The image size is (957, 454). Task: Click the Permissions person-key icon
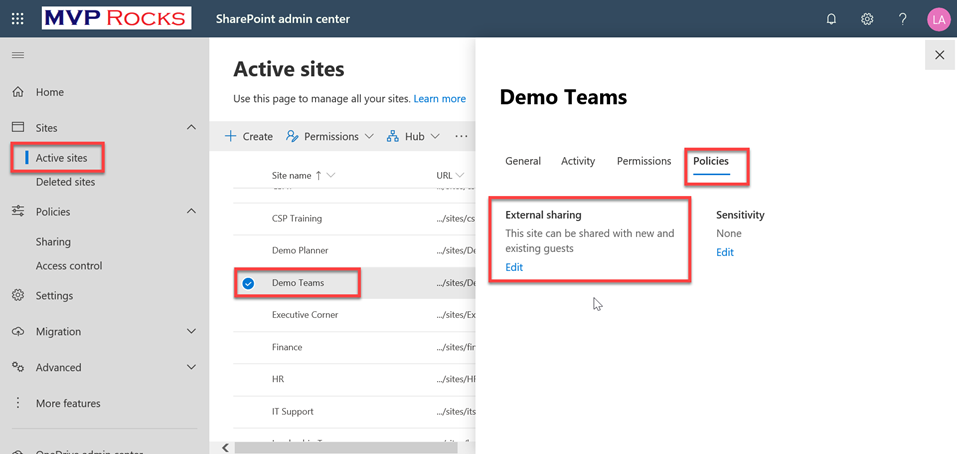click(x=292, y=136)
